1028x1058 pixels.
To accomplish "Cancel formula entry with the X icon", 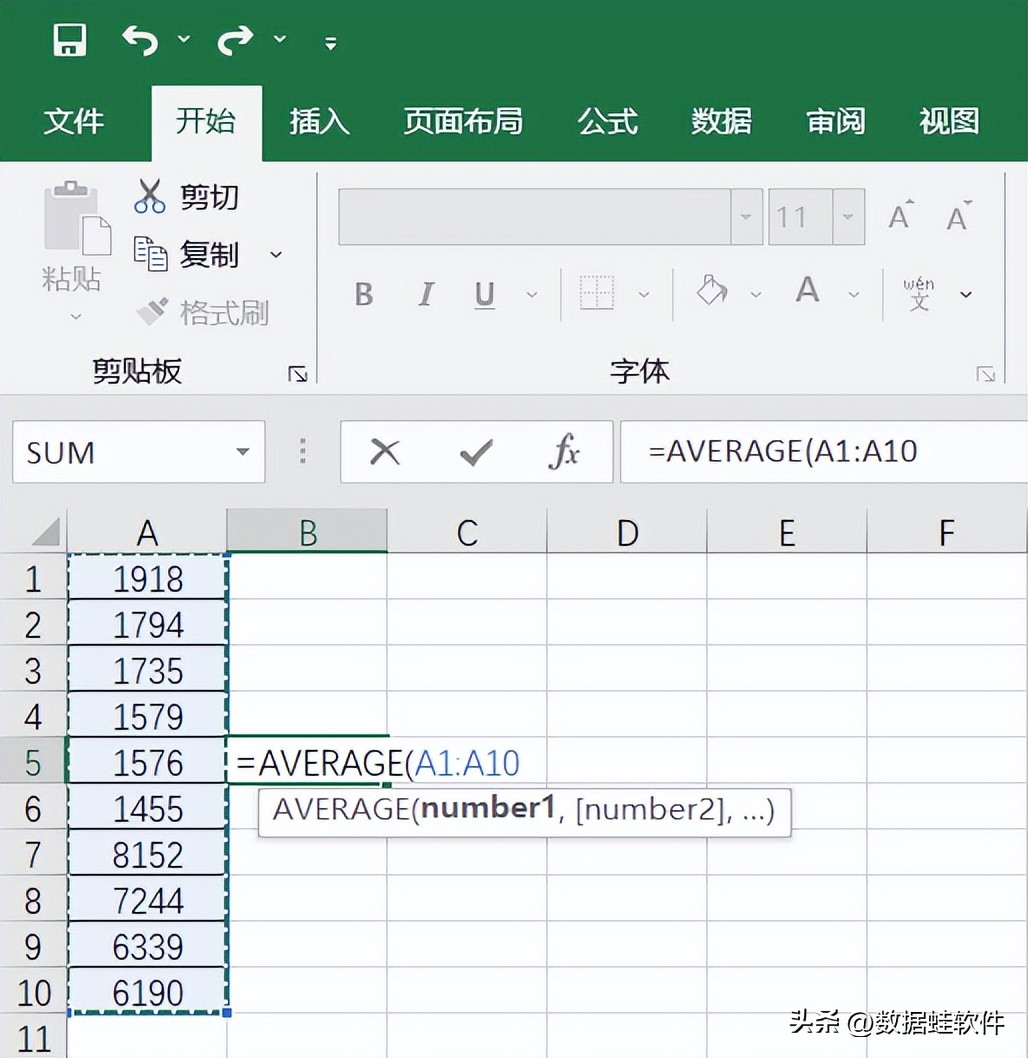I will [x=385, y=453].
